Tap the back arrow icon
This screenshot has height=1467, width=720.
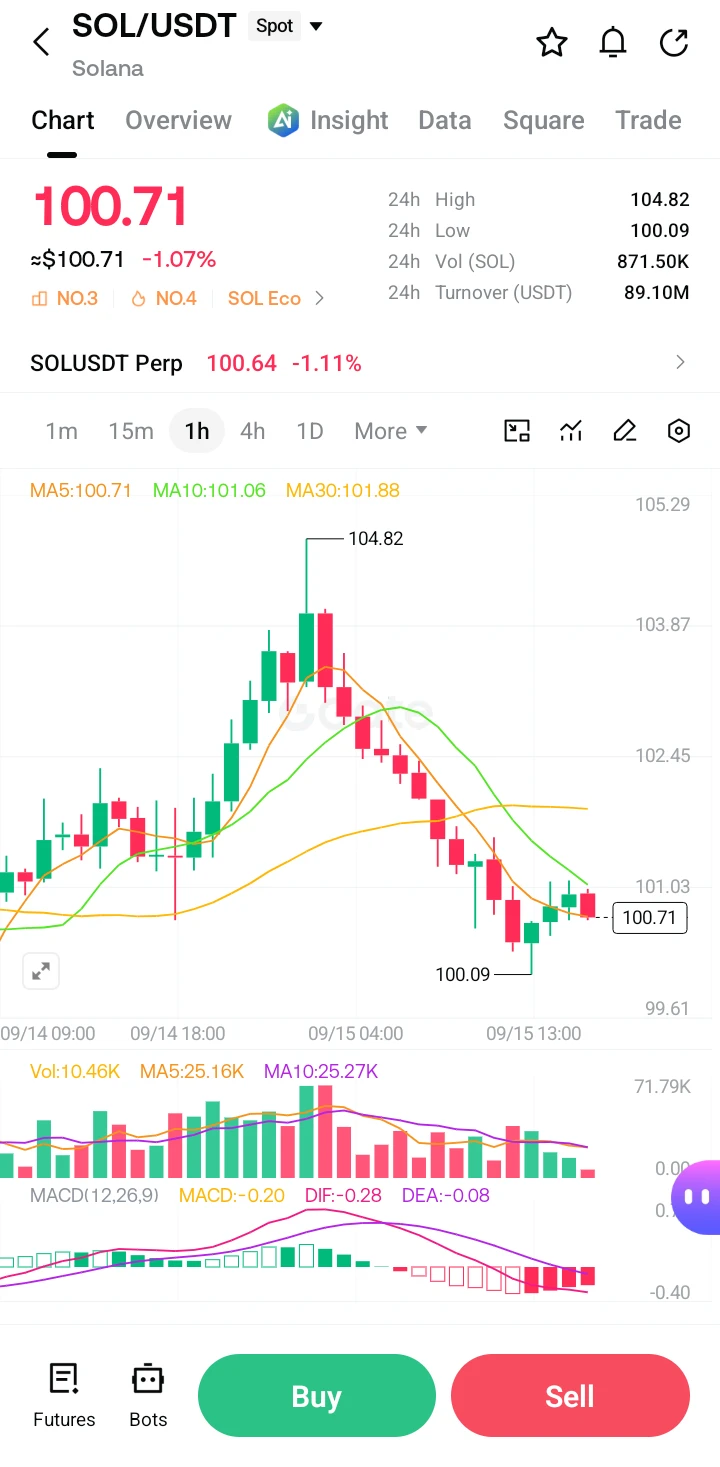41,42
